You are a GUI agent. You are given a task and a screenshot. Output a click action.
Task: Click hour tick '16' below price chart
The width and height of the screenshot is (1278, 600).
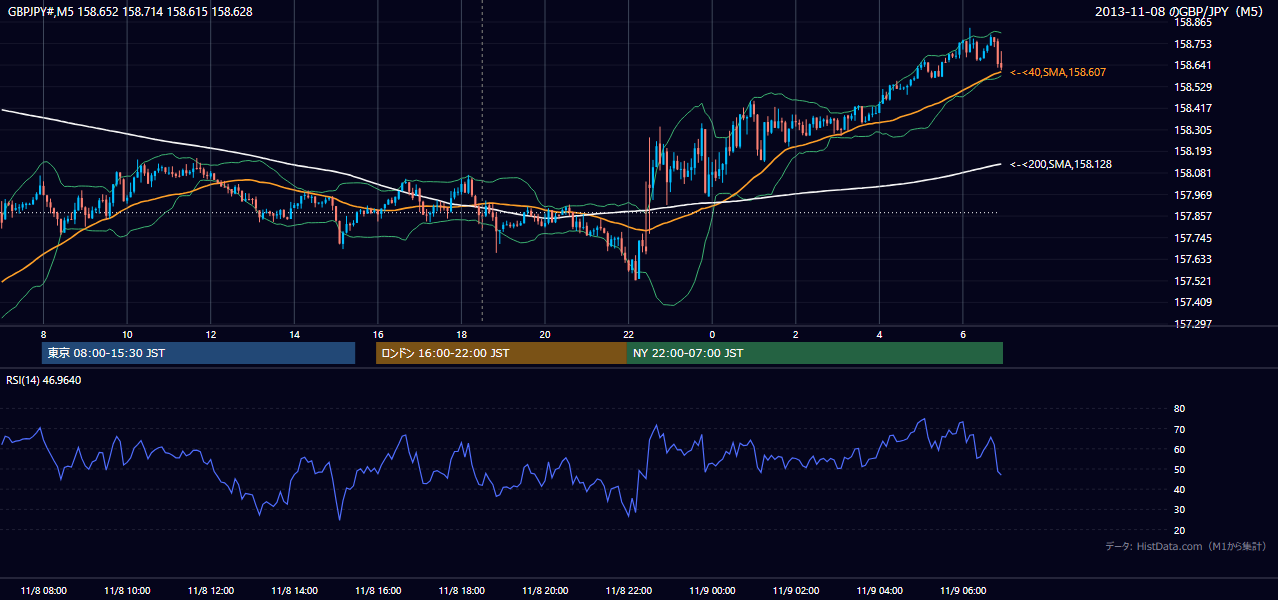378,334
